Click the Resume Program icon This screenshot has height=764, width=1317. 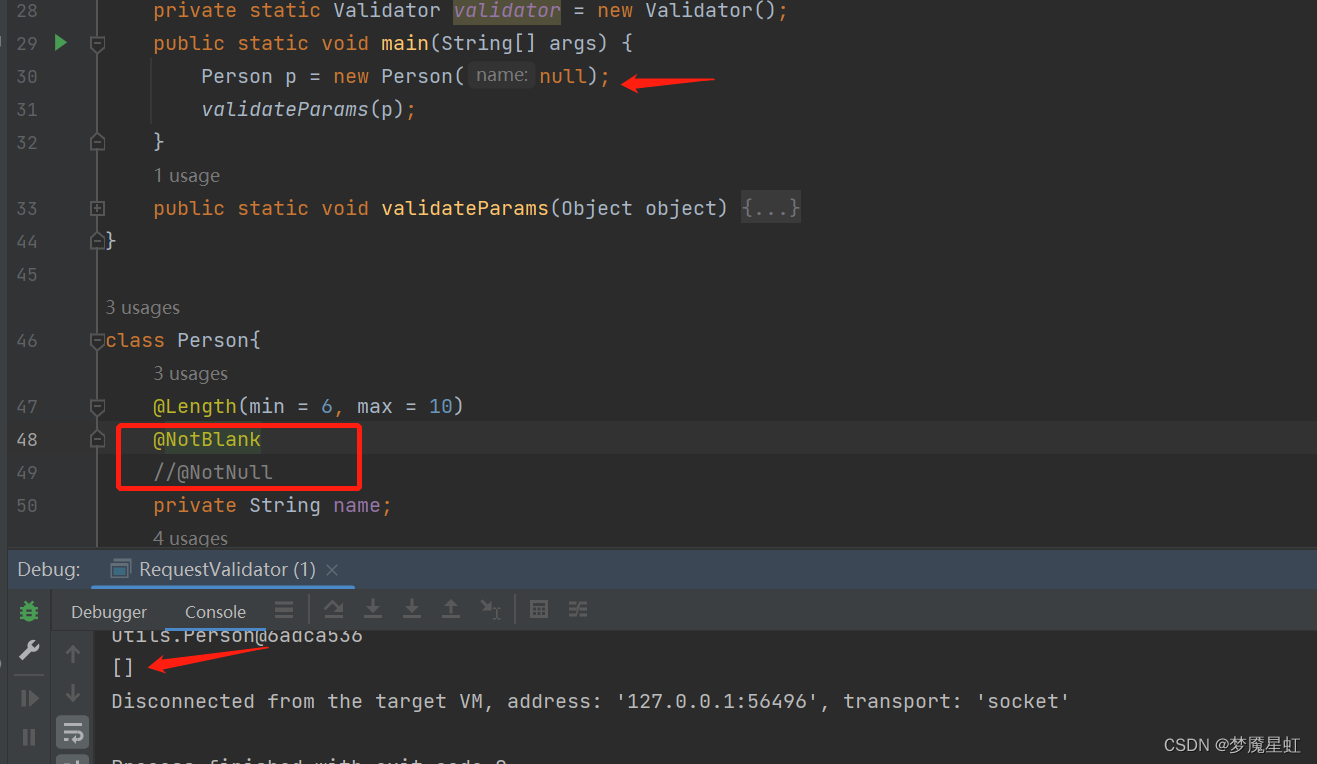[x=29, y=697]
